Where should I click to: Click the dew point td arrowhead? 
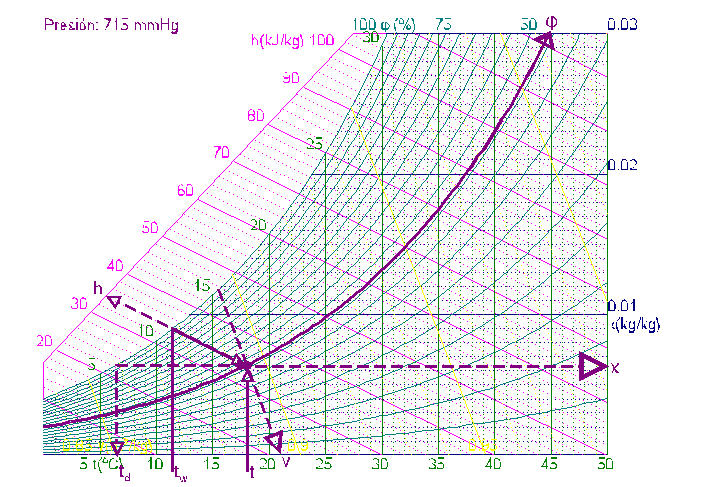pos(117,447)
